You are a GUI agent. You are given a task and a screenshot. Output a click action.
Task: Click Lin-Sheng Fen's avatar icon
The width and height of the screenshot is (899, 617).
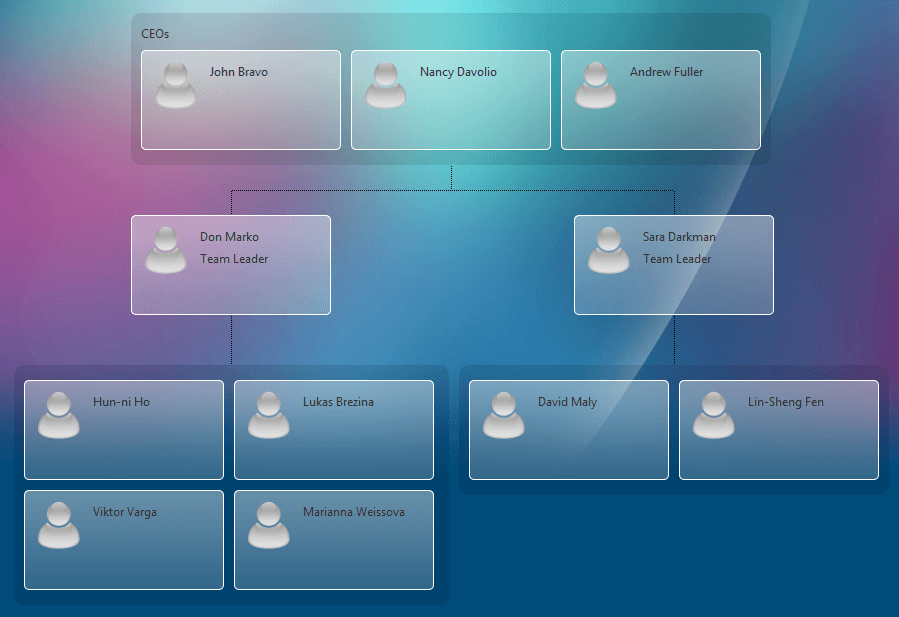713,416
